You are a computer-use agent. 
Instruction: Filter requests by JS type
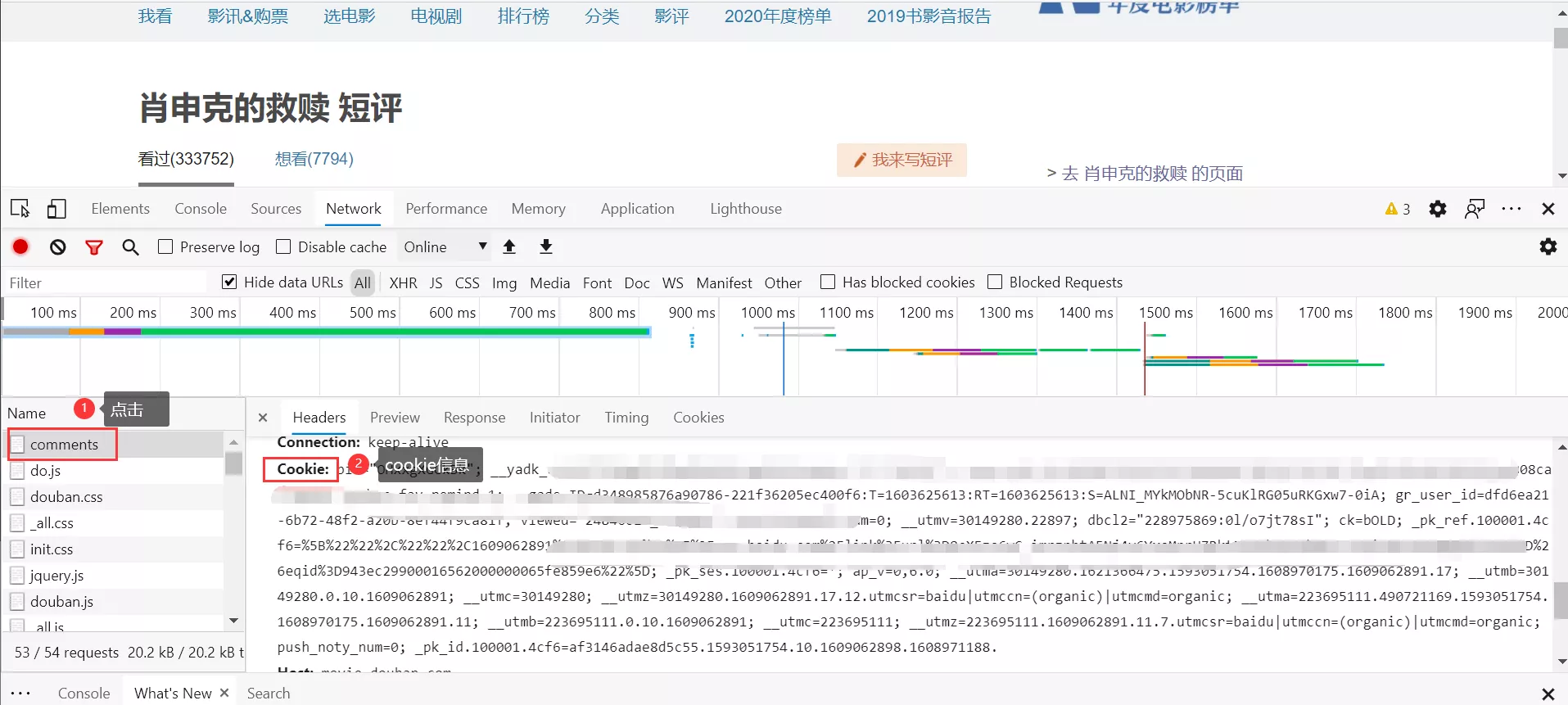tap(436, 282)
